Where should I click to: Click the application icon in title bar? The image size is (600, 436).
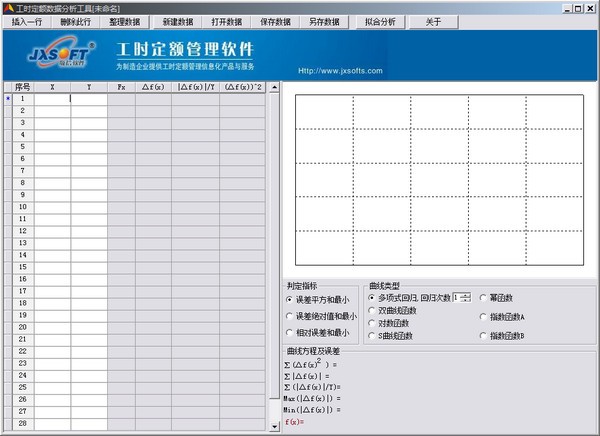click(x=9, y=8)
